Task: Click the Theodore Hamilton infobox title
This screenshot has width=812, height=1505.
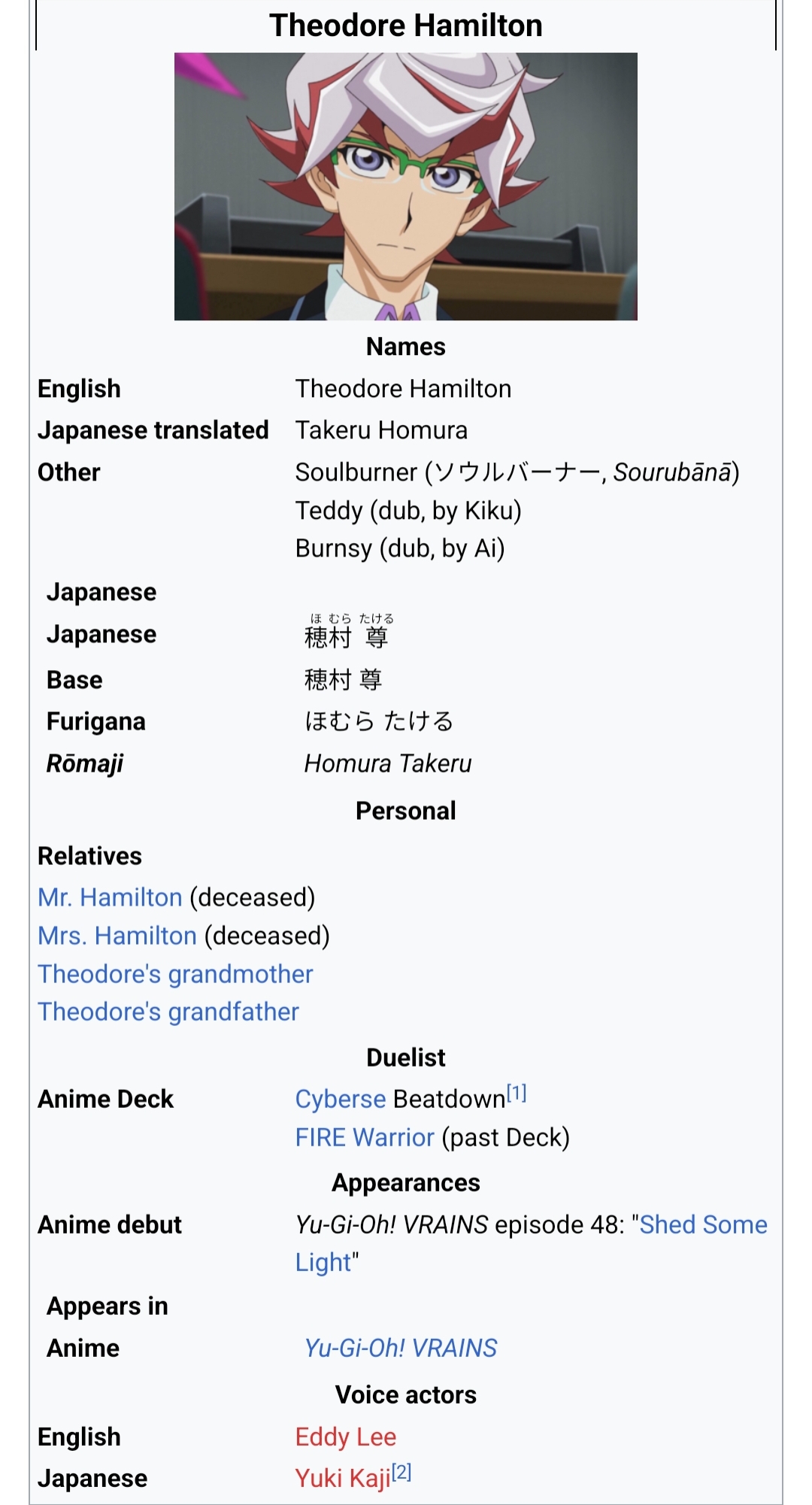Action: click(406, 26)
